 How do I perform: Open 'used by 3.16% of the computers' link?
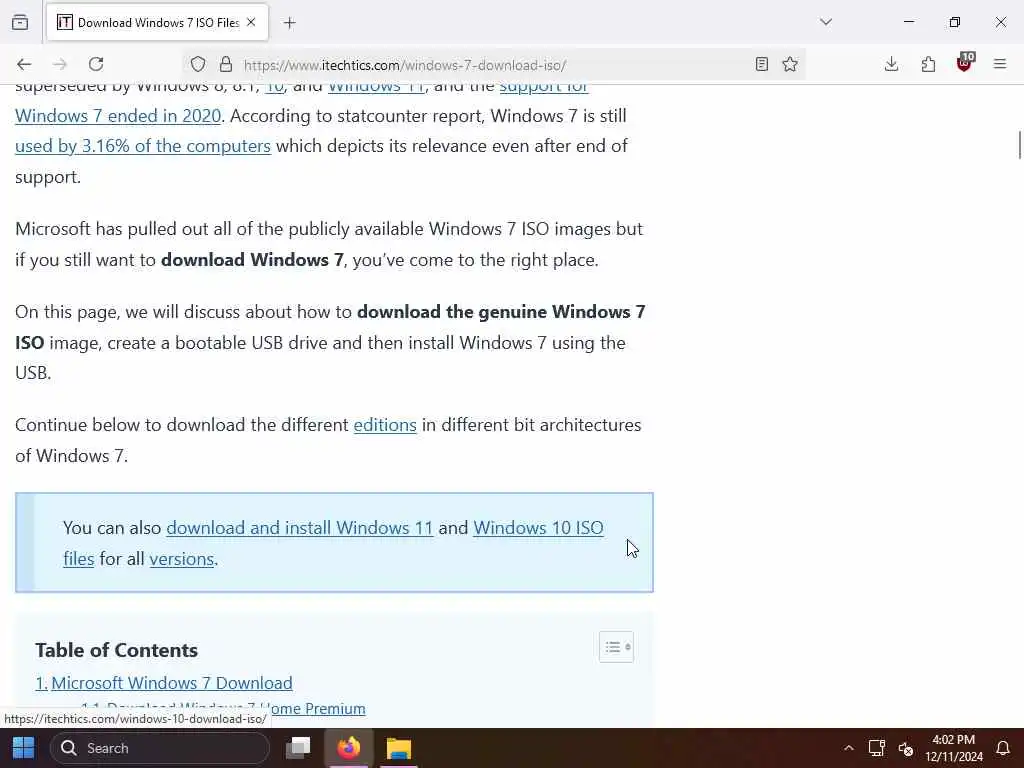[x=143, y=146]
